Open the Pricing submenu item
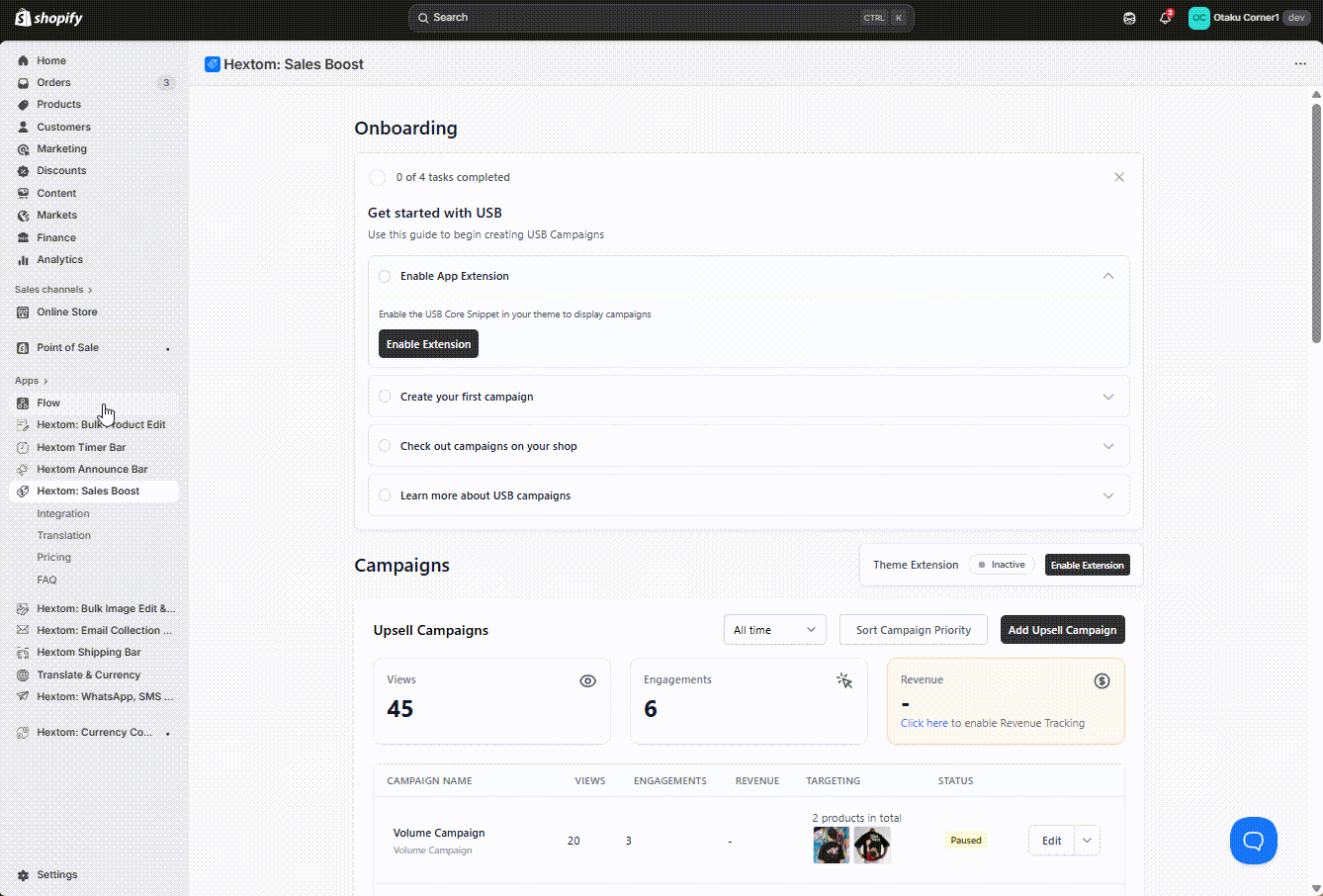1323x896 pixels. (x=53, y=558)
